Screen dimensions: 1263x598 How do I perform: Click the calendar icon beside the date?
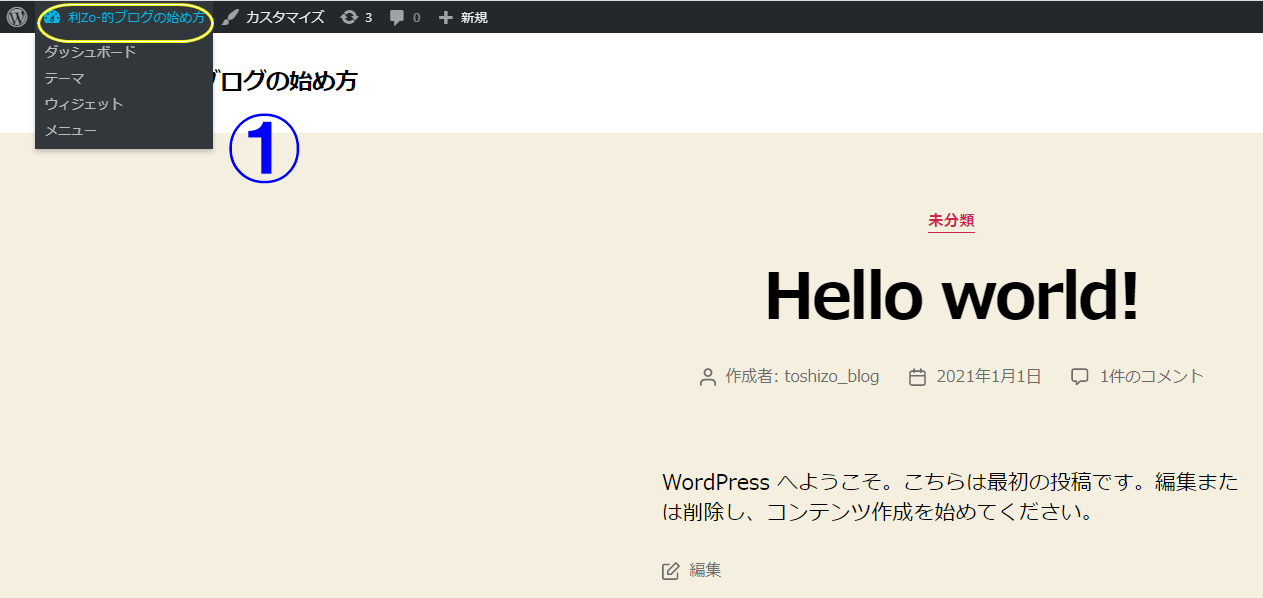click(x=917, y=377)
